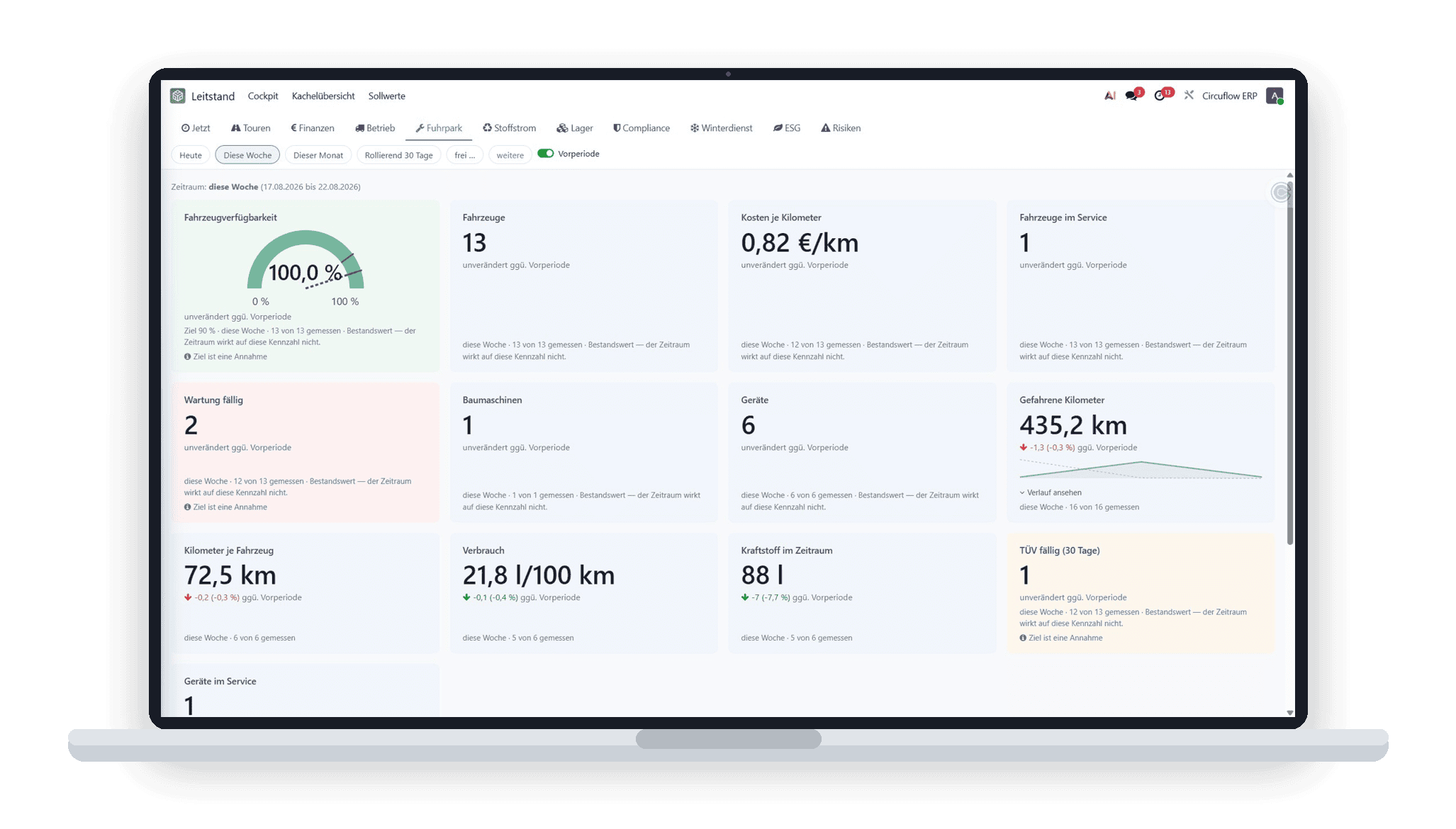Open the 'frei ...' custom range picker

(x=464, y=155)
